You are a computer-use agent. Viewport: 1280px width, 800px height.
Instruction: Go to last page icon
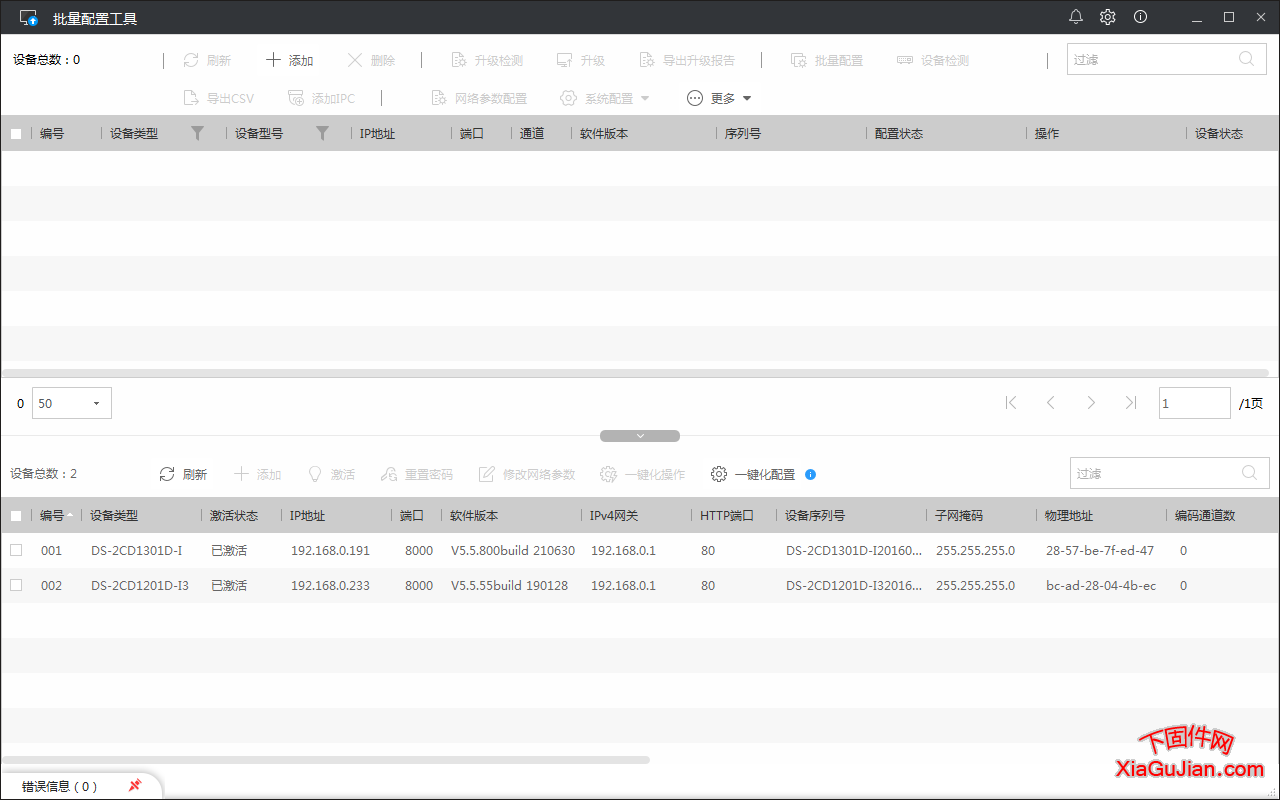pos(1131,403)
